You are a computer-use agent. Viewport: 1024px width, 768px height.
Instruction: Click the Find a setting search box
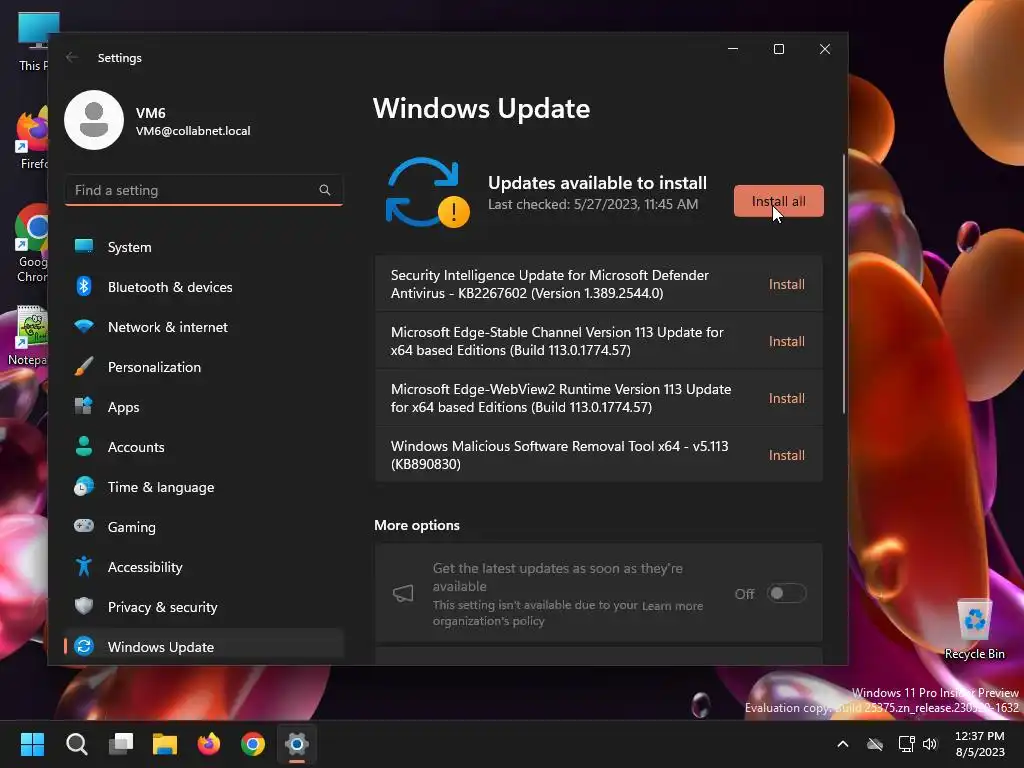[204, 190]
